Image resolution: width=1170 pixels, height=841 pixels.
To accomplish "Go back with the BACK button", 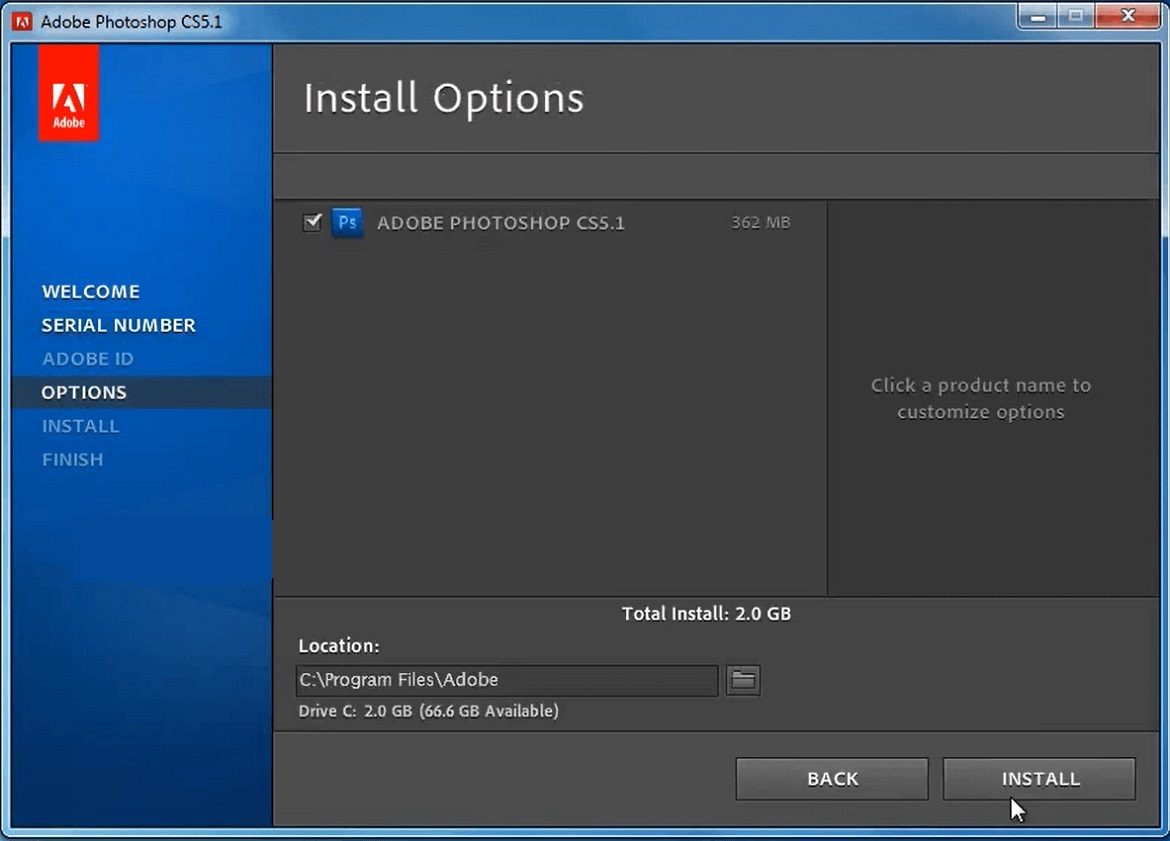I will click(832, 779).
